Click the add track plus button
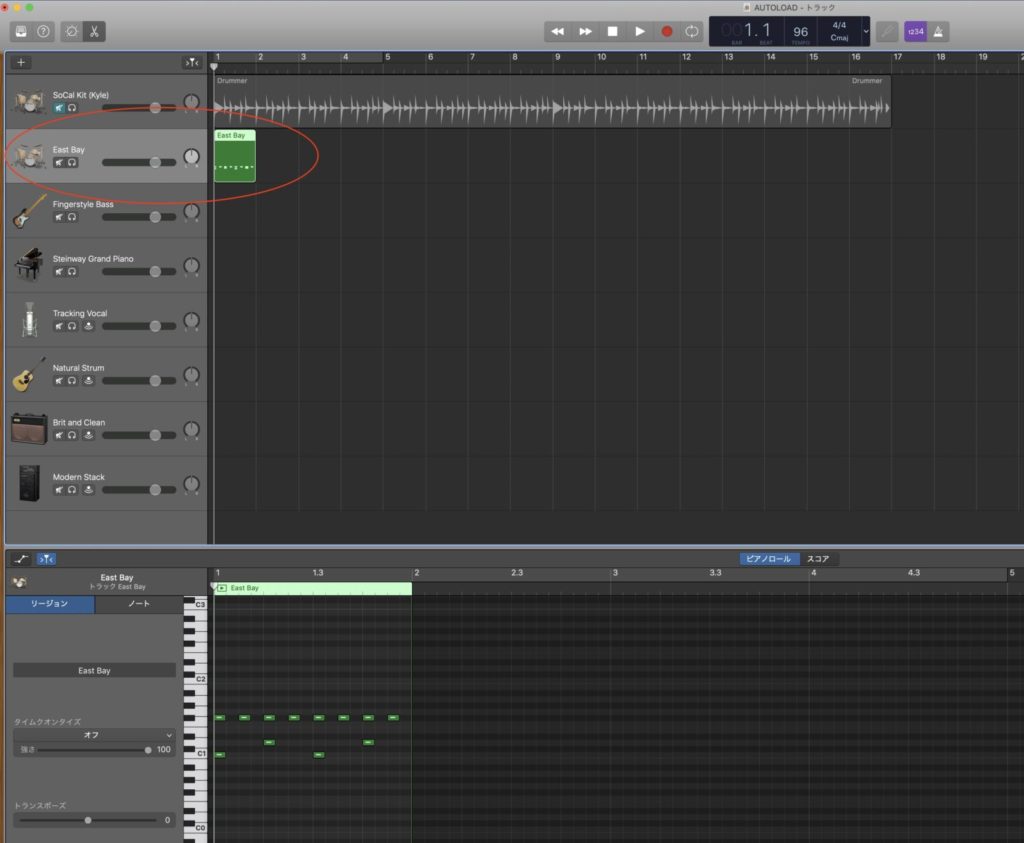 click(22, 63)
